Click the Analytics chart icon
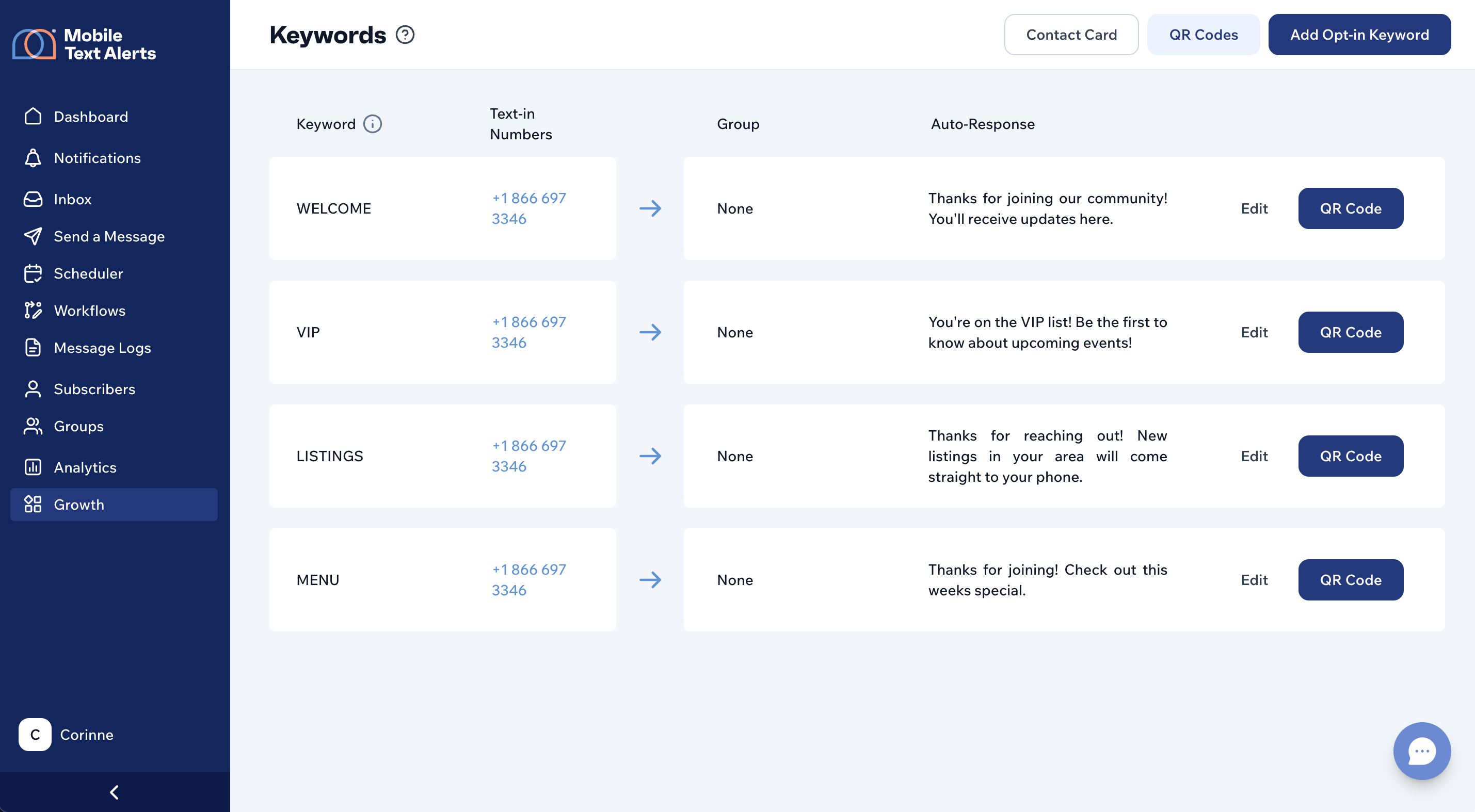Image resolution: width=1475 pixels, height=812 pixels. click(x=33, y=467)
